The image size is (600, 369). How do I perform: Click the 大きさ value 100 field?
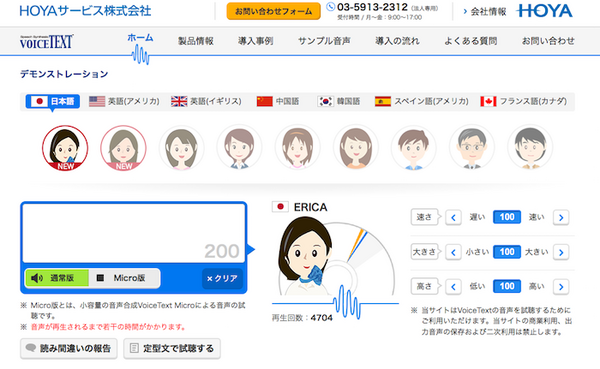tap(507, 252)
